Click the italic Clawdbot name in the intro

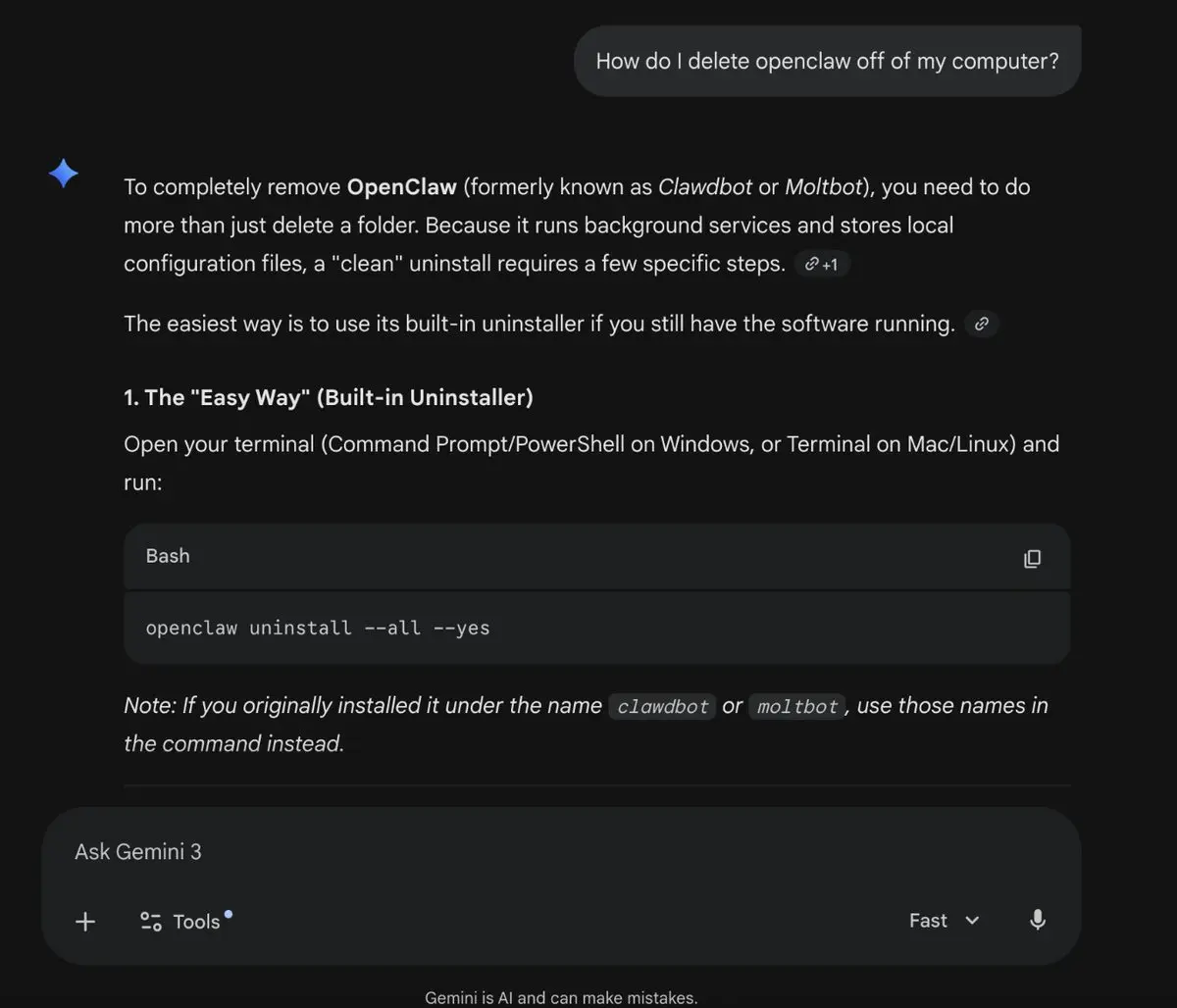704,186
